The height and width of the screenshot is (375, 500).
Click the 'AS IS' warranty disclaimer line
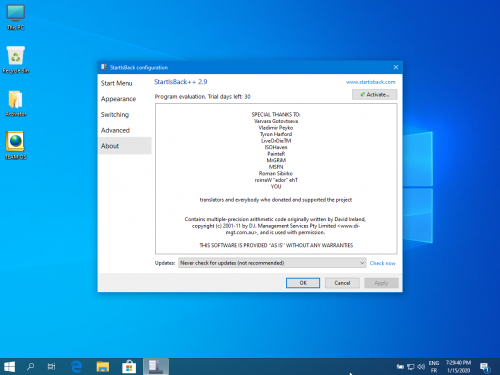[x=276, y=245]
